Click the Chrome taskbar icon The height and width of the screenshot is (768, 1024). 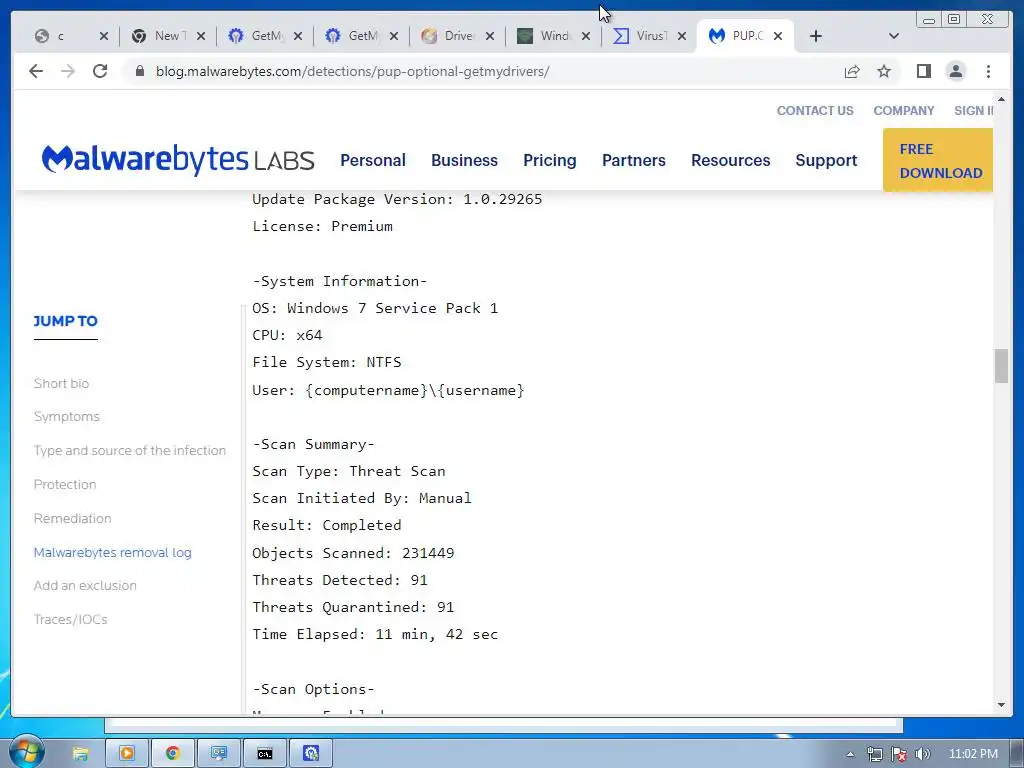pyautogui.click(x=172, y=754)
